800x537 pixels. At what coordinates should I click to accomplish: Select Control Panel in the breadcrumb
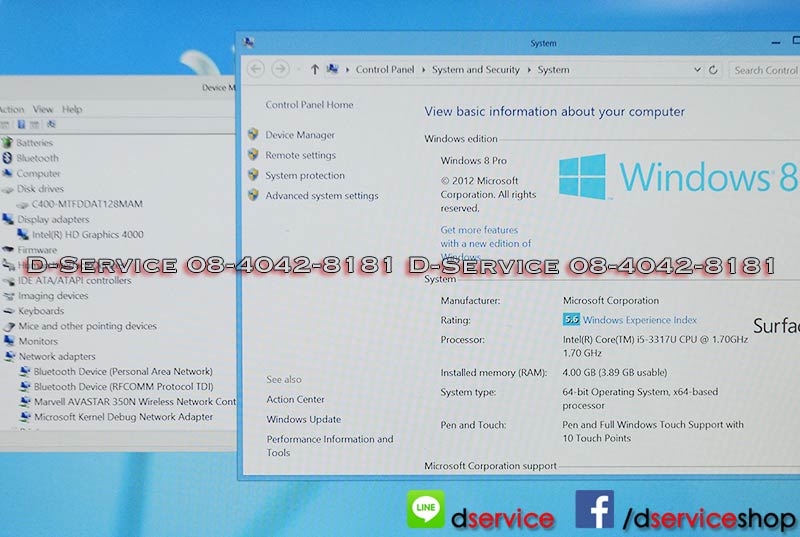click(x=385, y=69)
